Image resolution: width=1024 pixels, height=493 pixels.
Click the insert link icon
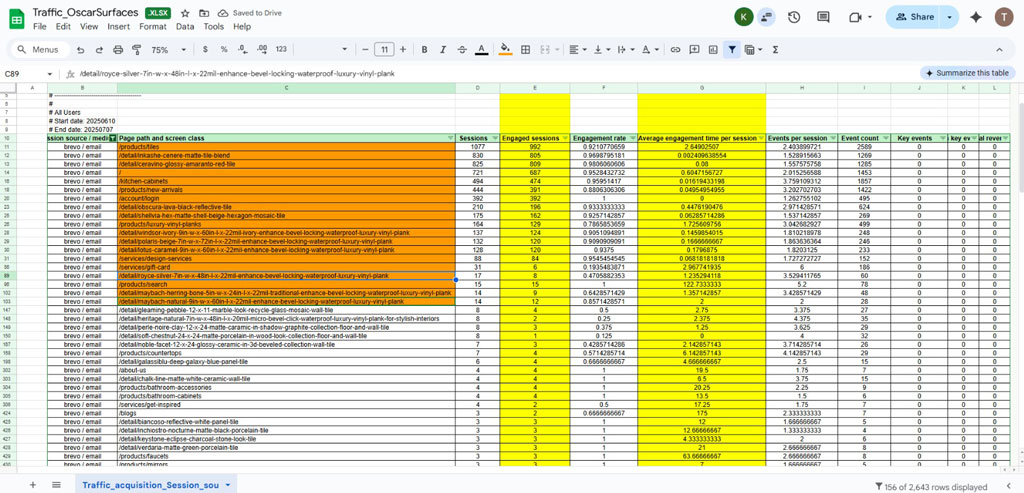675,49
